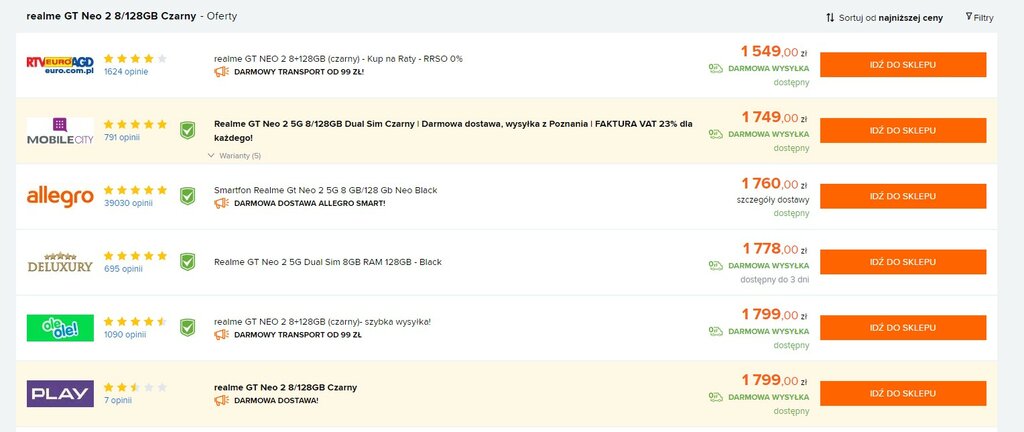
Task: Click the megaphone icon in the RTV Euro AGD offer
Action: coord(221,72)
